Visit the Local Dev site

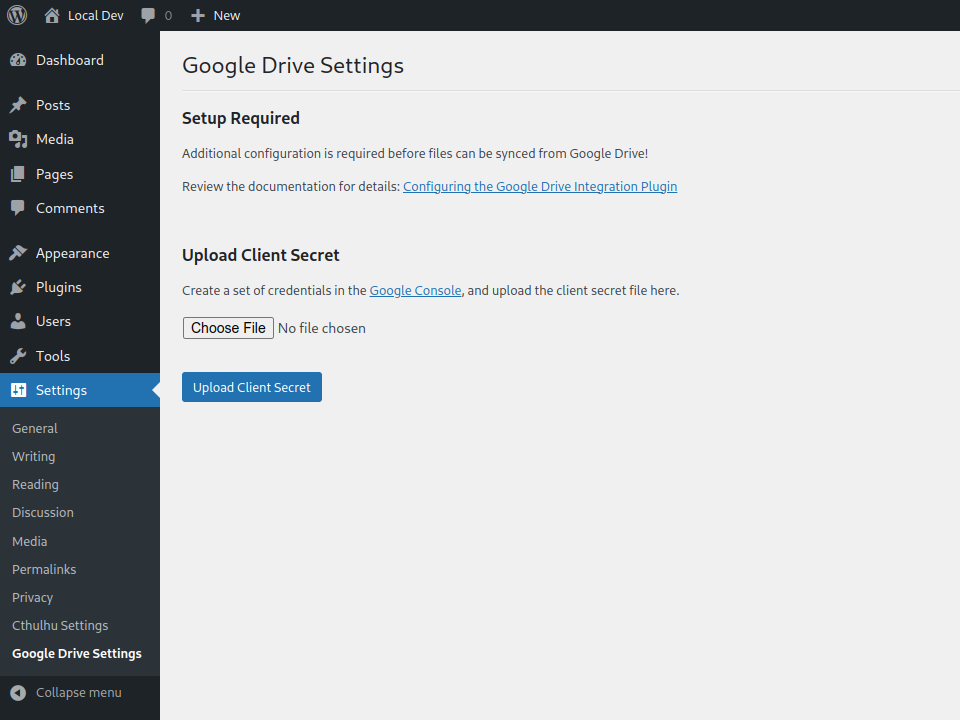tap(85, 15)
